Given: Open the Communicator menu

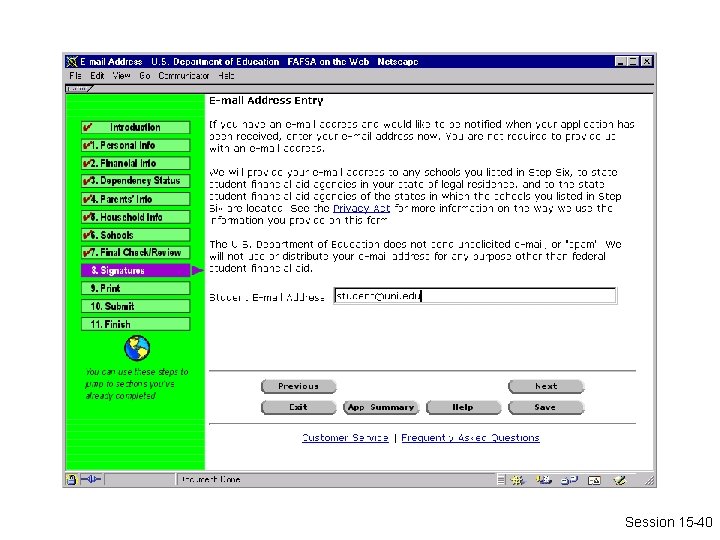Looking at the screenshot, I should click(x=184, y=76).
